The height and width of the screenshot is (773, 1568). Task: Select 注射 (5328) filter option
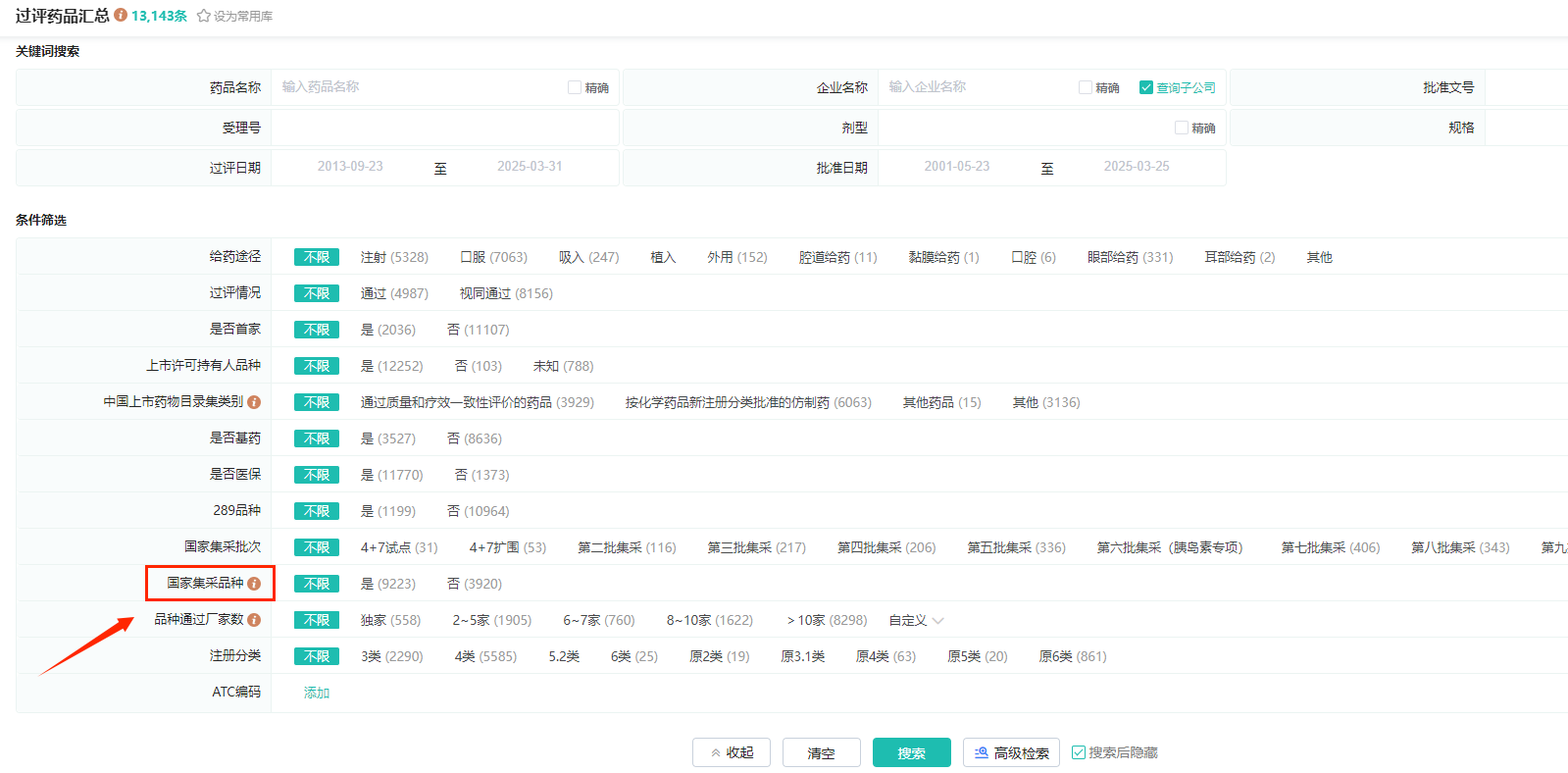394,257
